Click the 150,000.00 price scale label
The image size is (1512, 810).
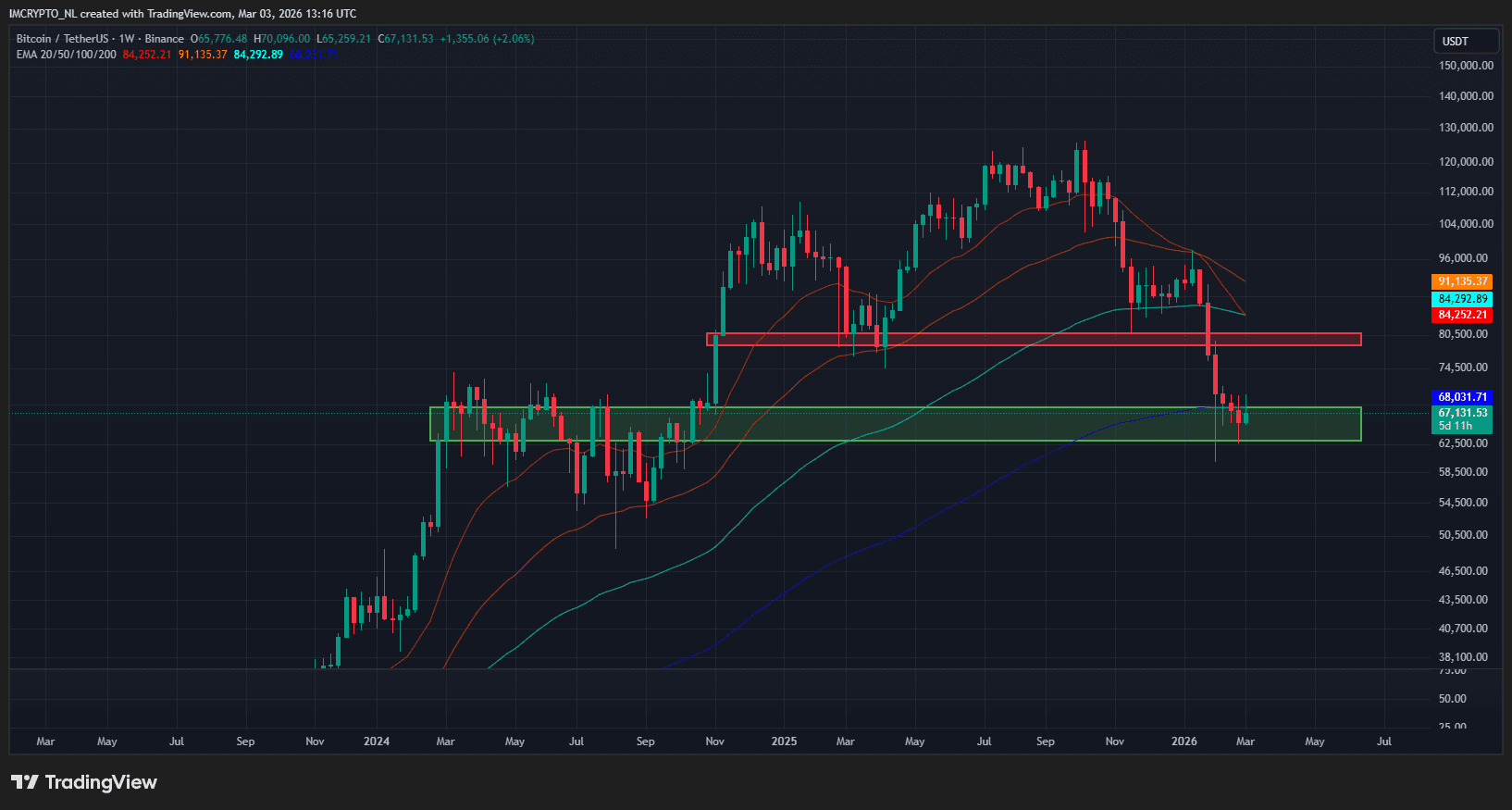click(1466, 66)
